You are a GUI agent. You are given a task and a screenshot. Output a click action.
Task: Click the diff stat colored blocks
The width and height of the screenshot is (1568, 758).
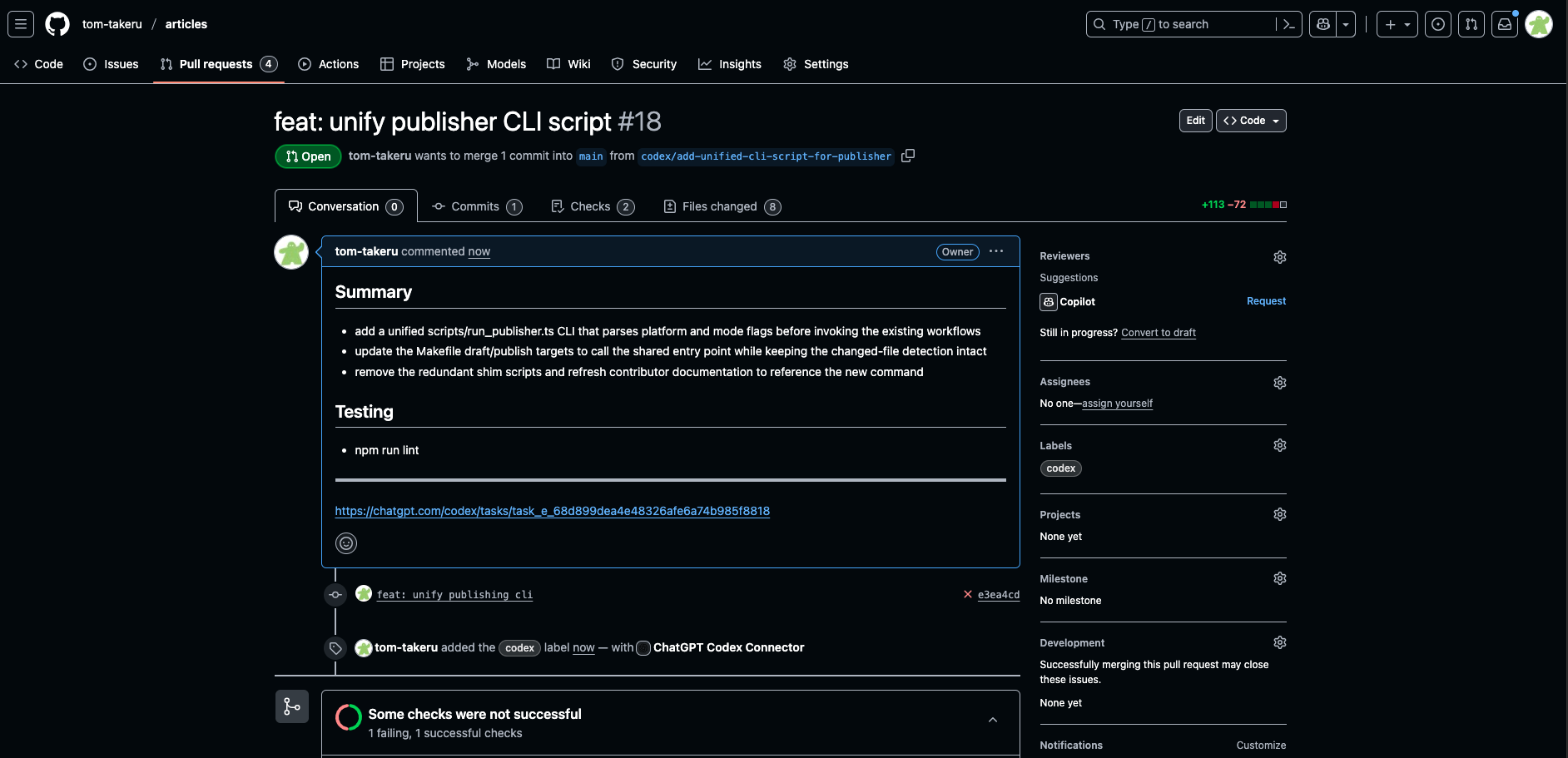pos(1267,204)
